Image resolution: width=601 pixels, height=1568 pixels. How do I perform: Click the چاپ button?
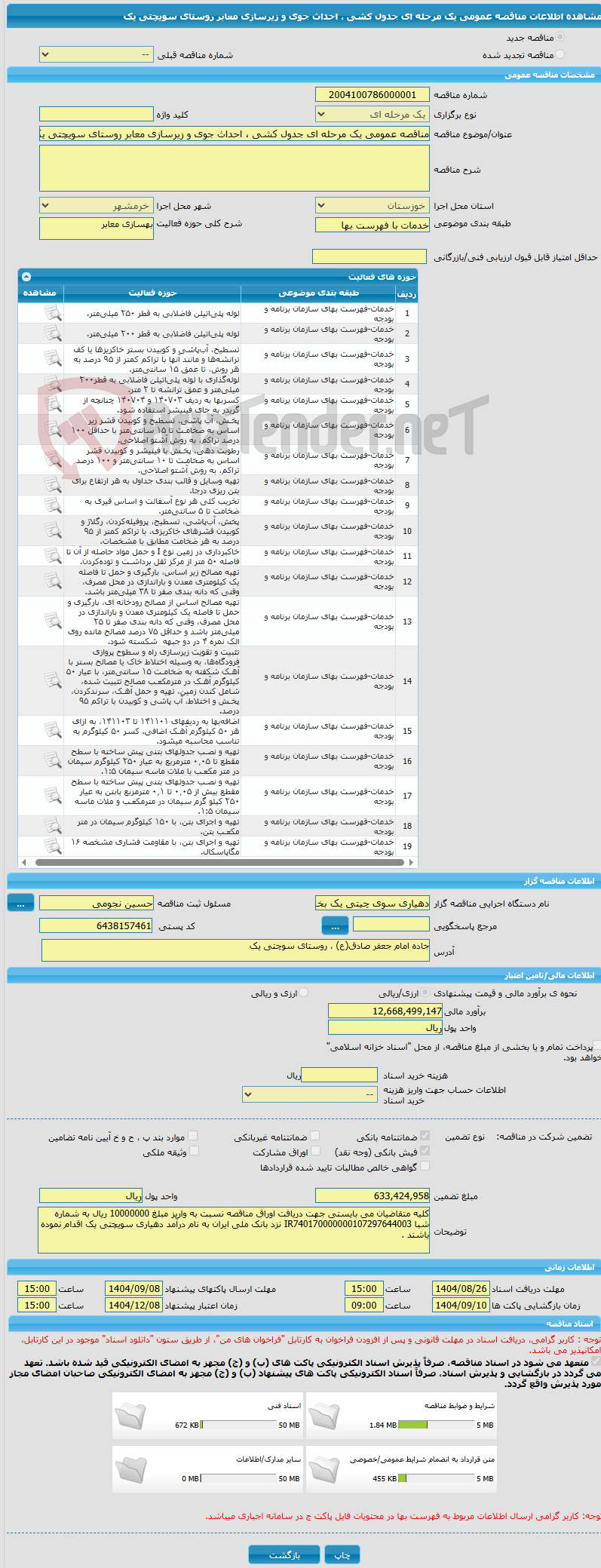pos(342,1554)
